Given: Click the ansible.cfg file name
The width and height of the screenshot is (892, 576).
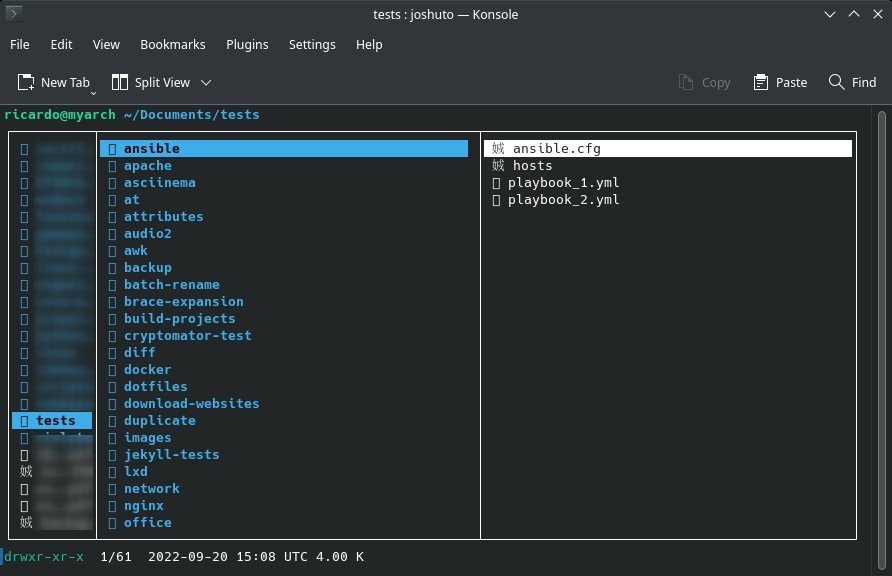Looking at the screenshot, I should [557, 149].
